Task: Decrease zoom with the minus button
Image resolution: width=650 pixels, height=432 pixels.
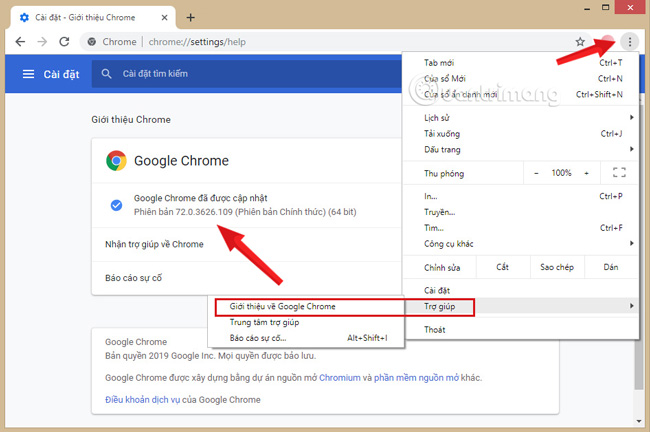Action: click(x=536, y=173)
